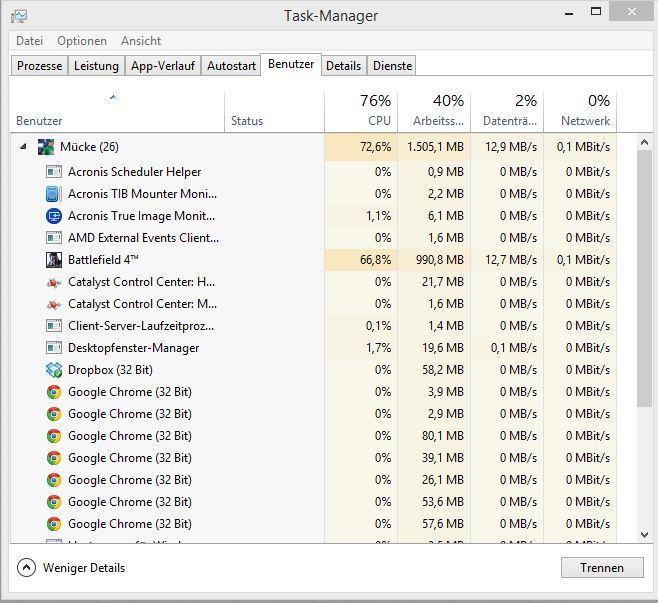Screen dimensions: 658x603
Task: Click Chrome icon in 53,6 MB row
Action: 54,502
